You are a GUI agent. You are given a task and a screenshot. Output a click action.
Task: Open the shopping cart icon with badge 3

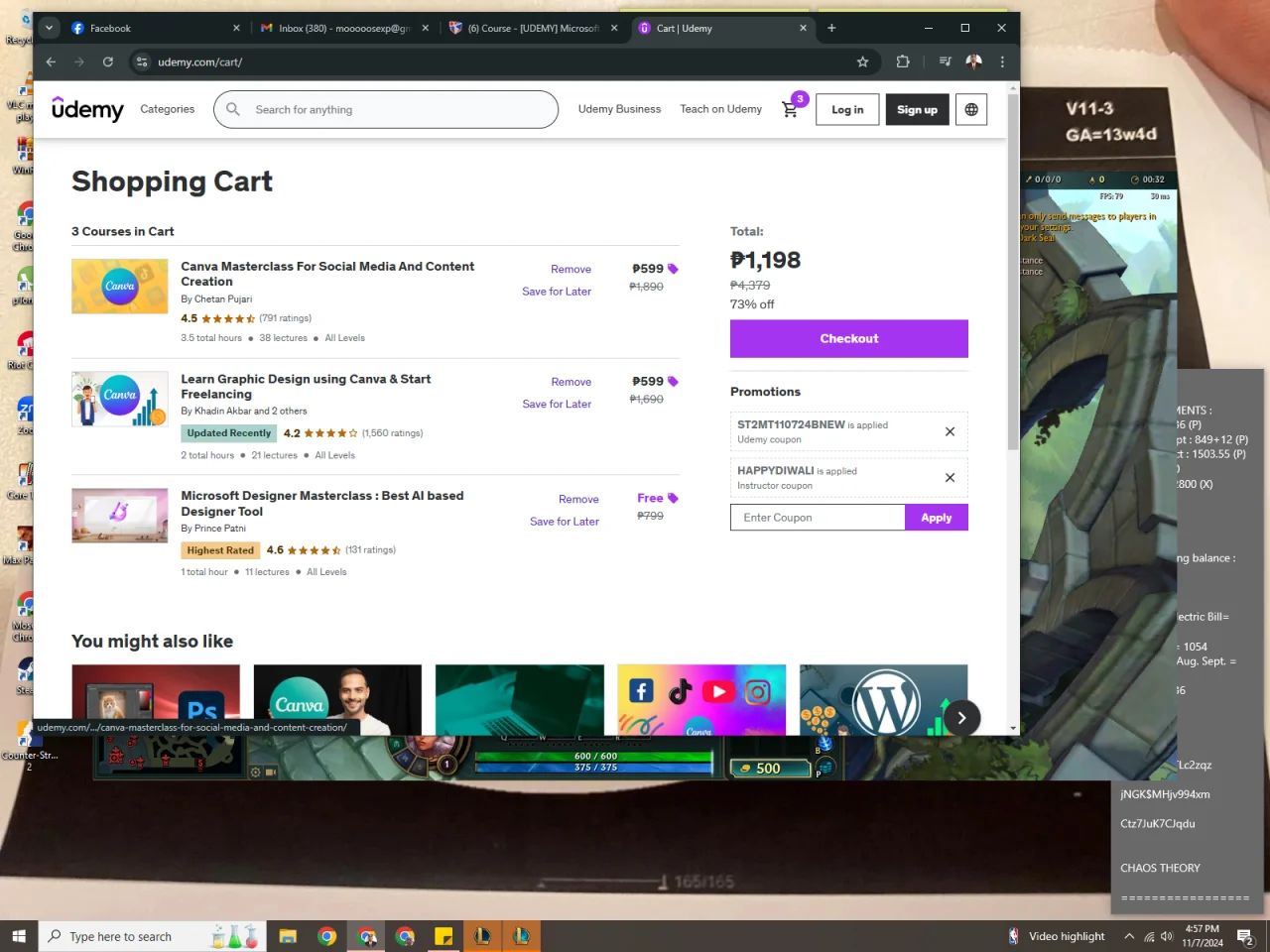[791, 109]
